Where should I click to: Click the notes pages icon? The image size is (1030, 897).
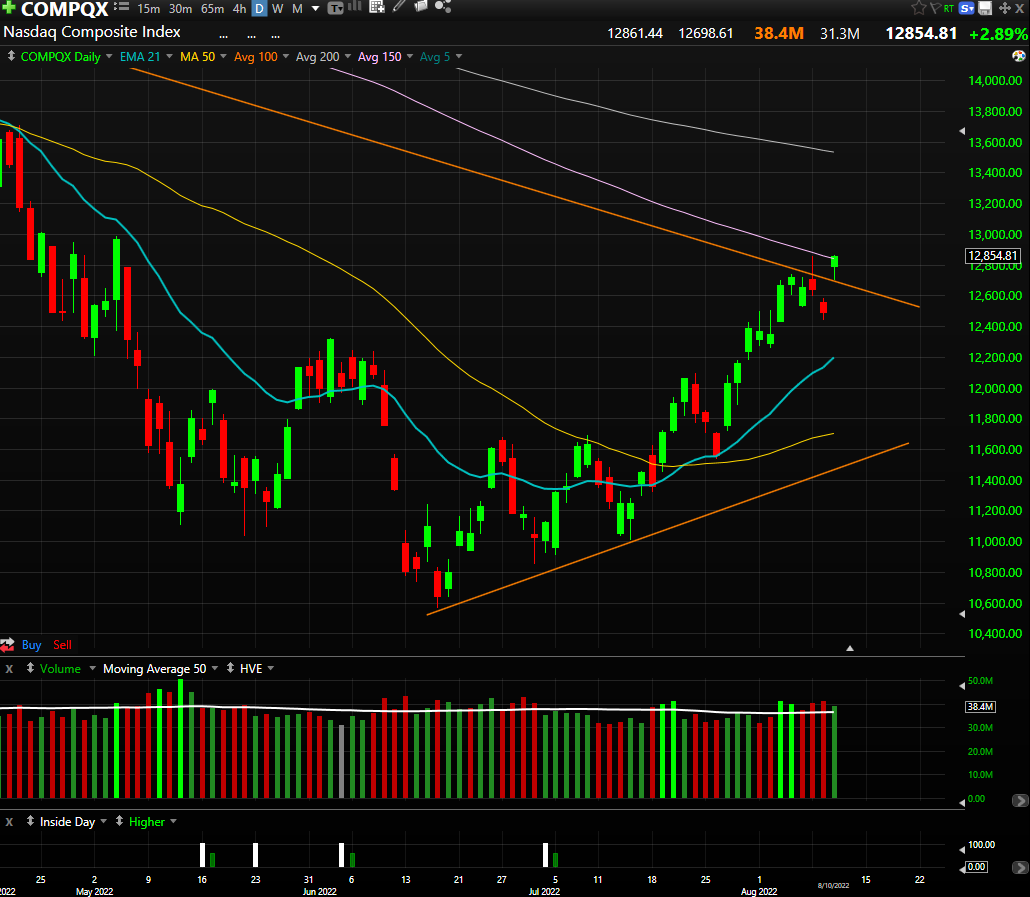(420, 7)
